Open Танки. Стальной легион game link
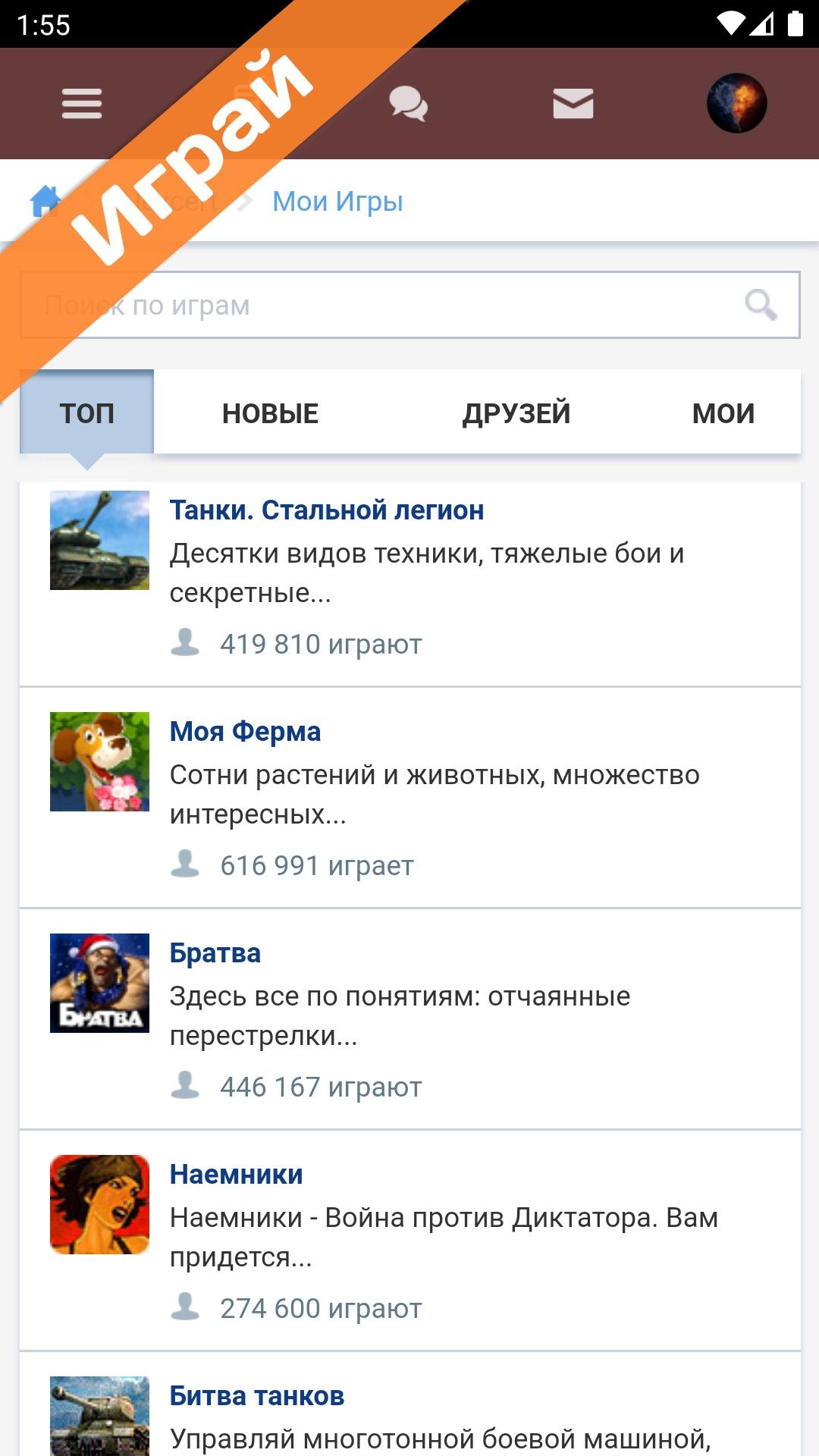Viewport: 819px width, 1456px height. pos(327,510)
